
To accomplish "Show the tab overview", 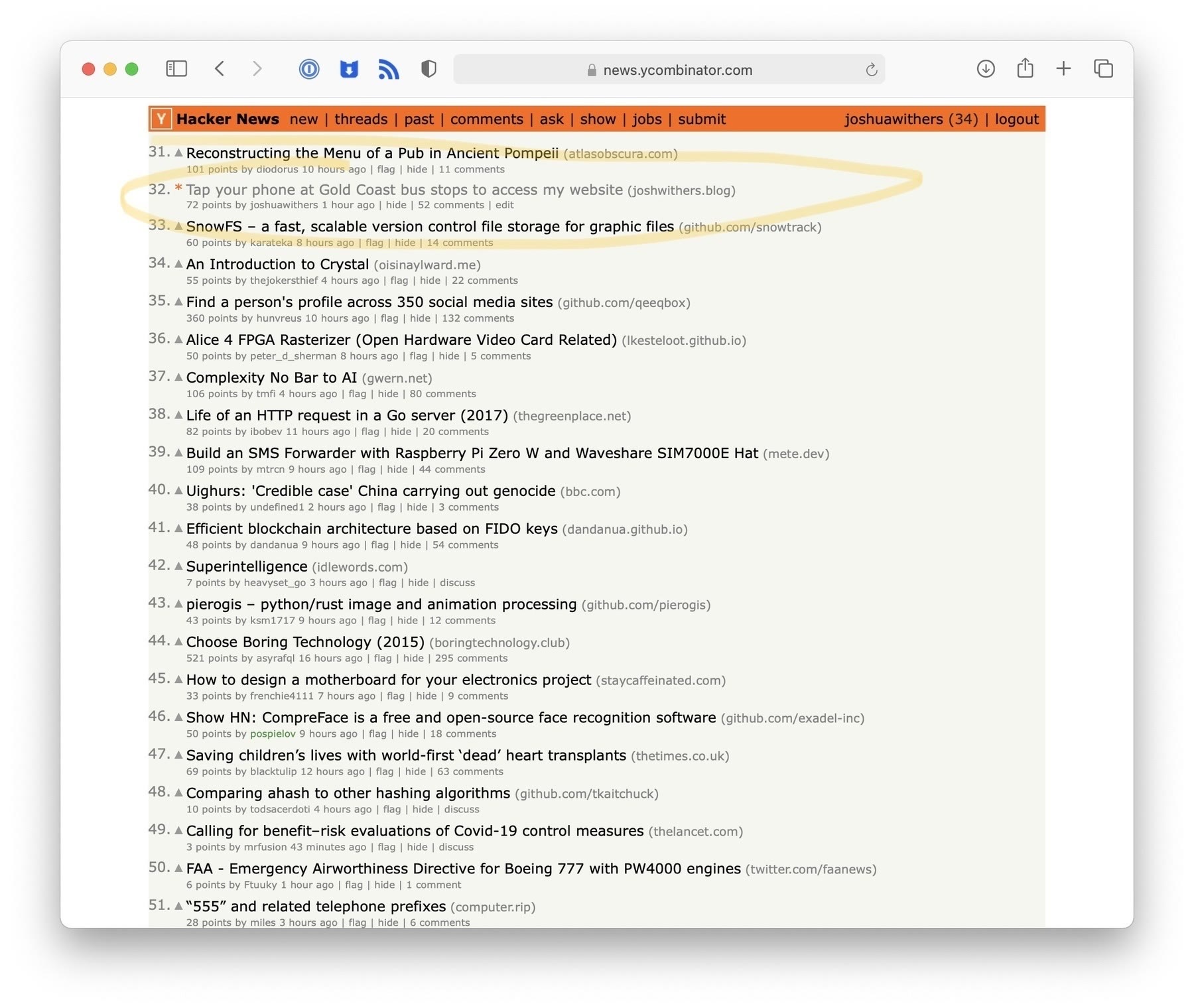I will point(1103,68).
